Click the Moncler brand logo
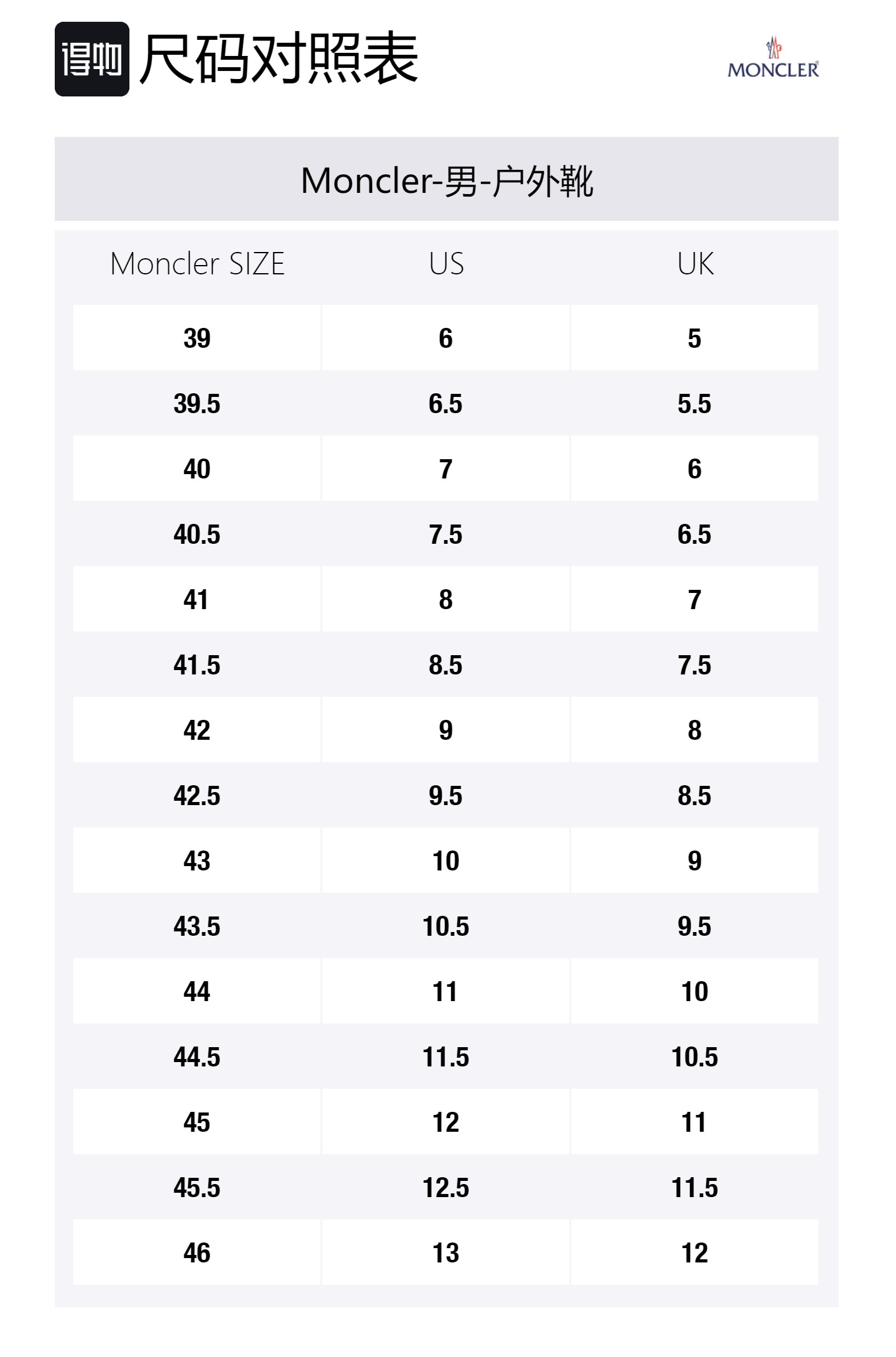 pos(773,58)
